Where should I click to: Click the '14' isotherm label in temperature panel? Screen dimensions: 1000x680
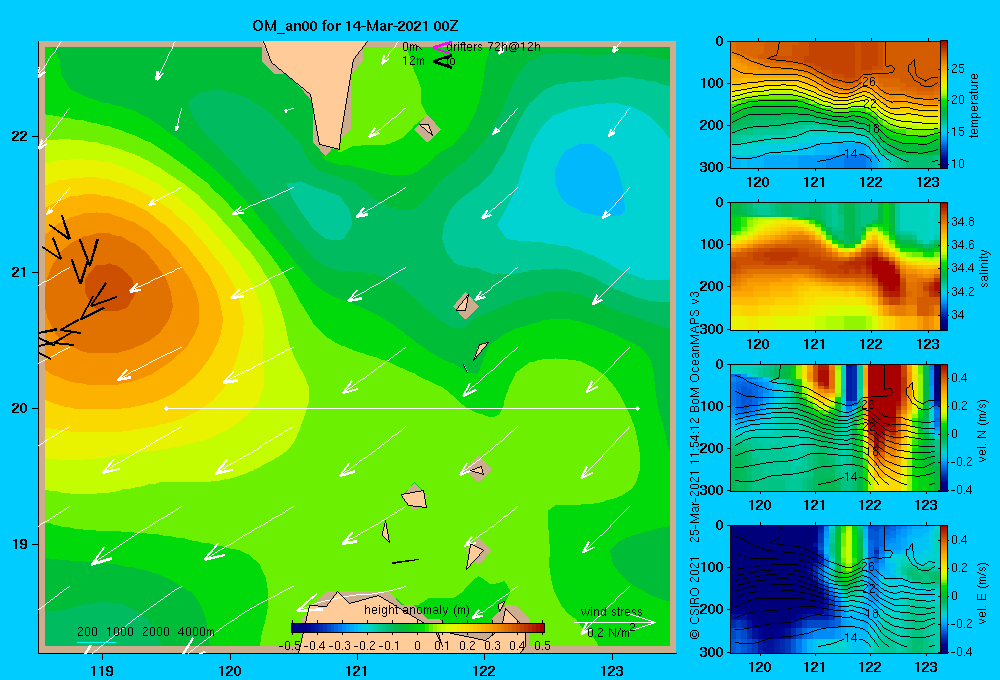click(x=851, y=154)
